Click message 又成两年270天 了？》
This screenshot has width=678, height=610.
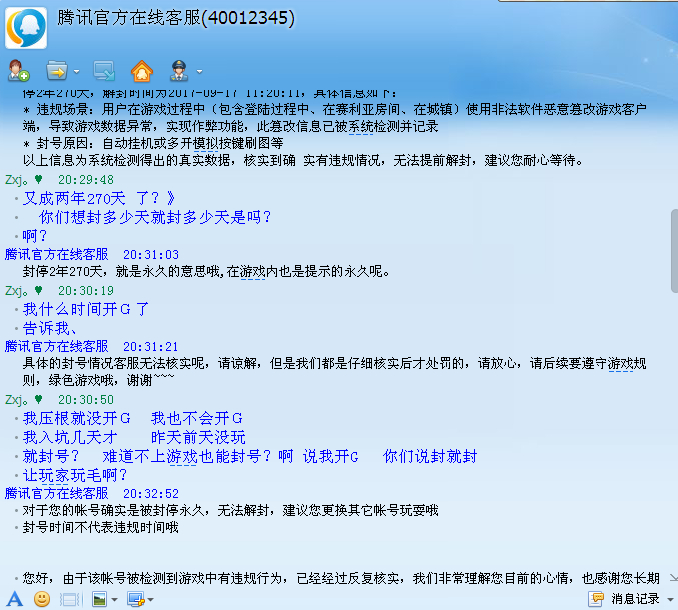[x=99, y=198]
